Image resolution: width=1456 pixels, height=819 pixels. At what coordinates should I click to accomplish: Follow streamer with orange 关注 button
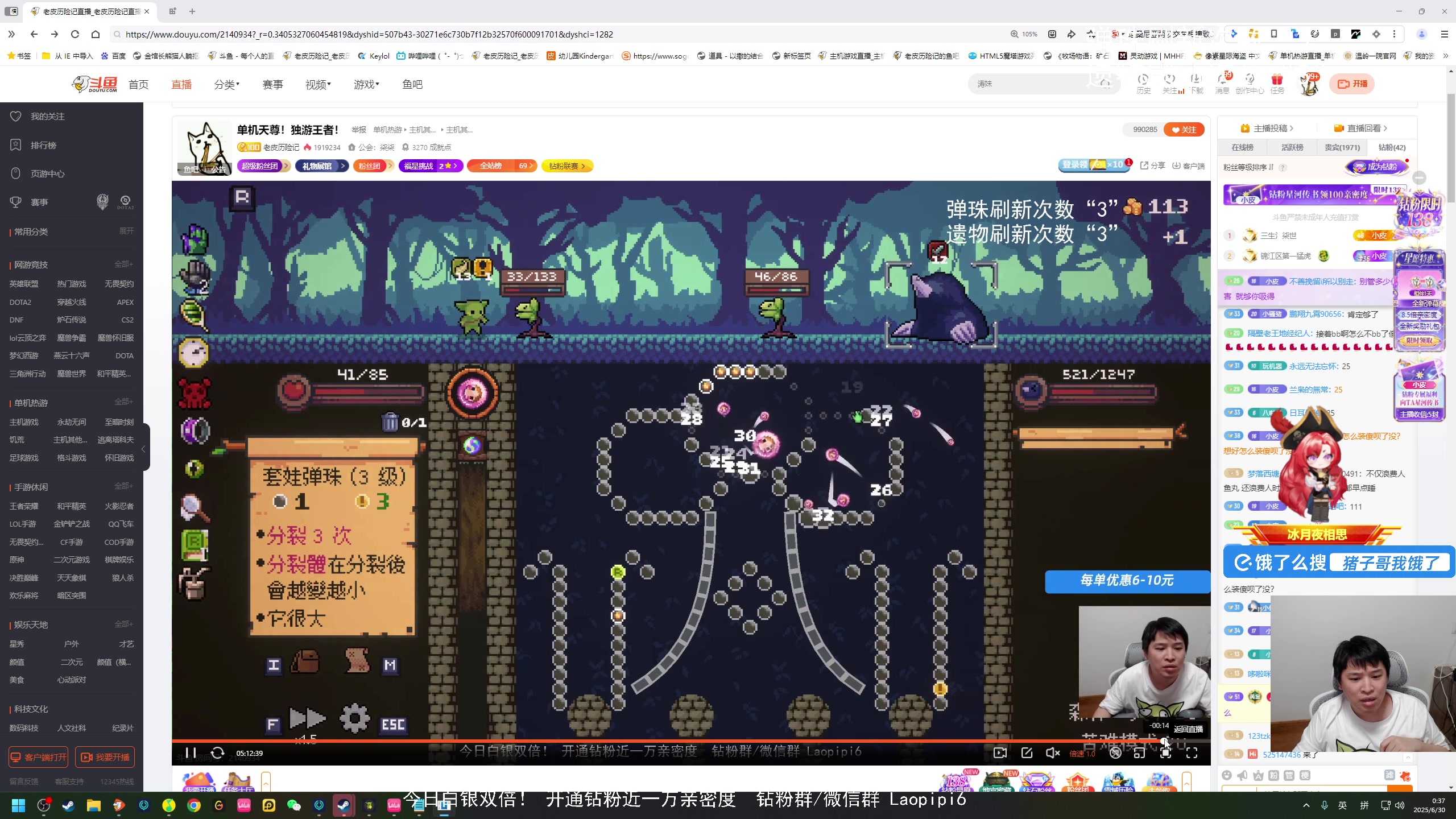1184,130
